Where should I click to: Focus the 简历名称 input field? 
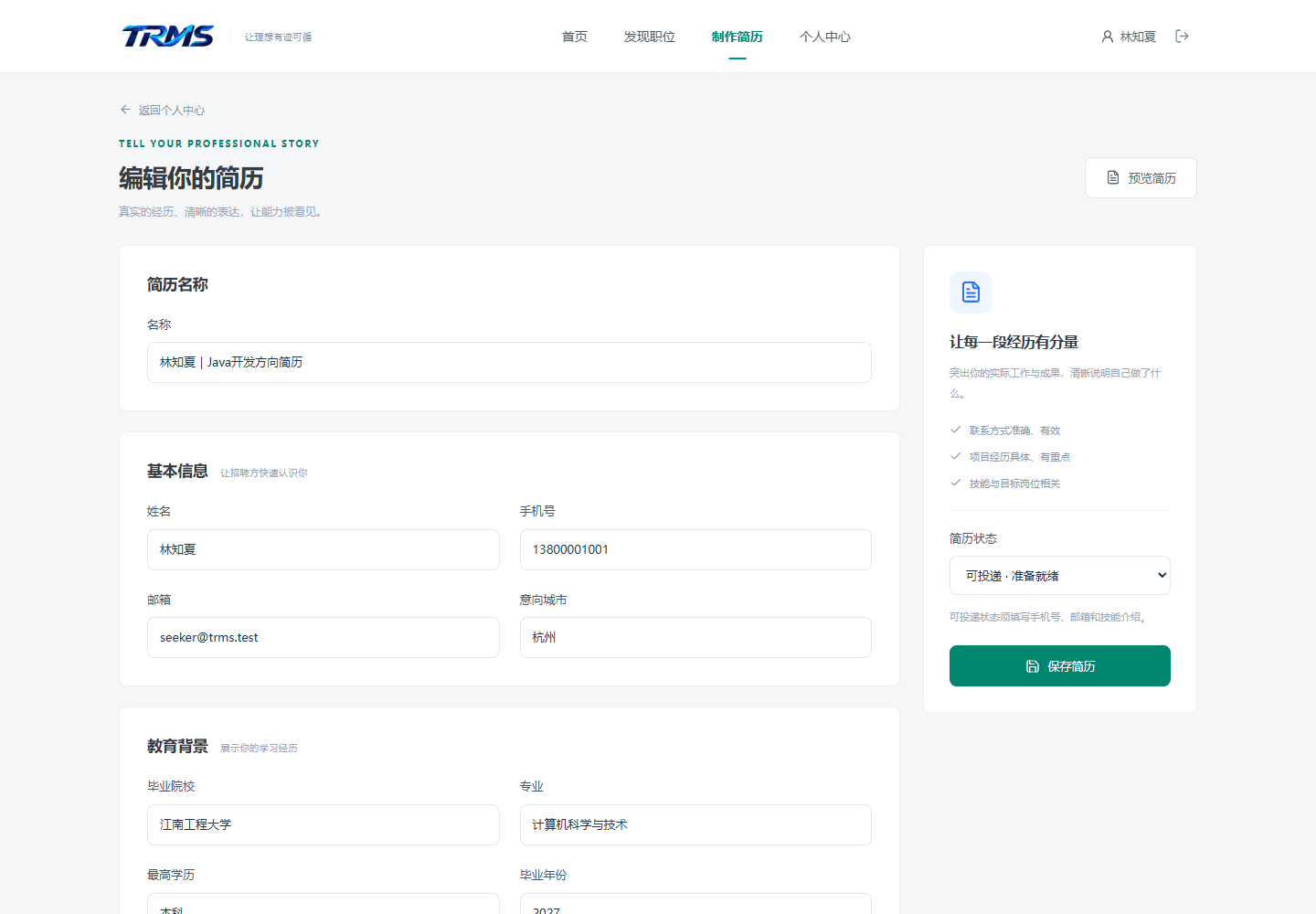(509, 362)
